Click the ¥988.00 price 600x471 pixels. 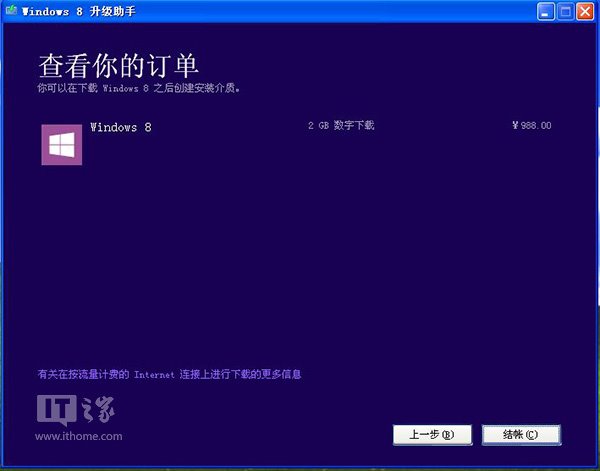pyautogui.click(x=531, y=126)
